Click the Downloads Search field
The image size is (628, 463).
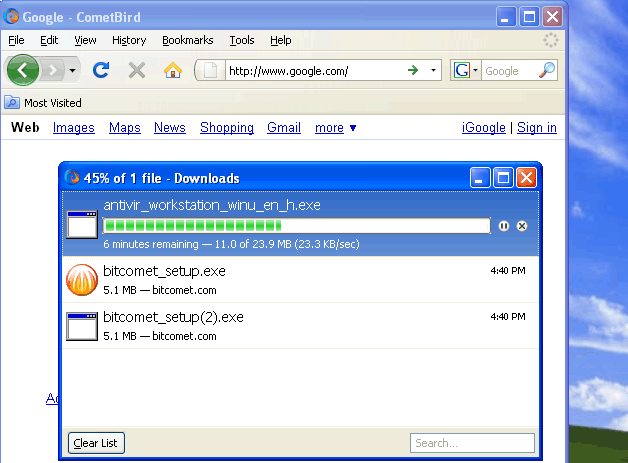point(472,443)
